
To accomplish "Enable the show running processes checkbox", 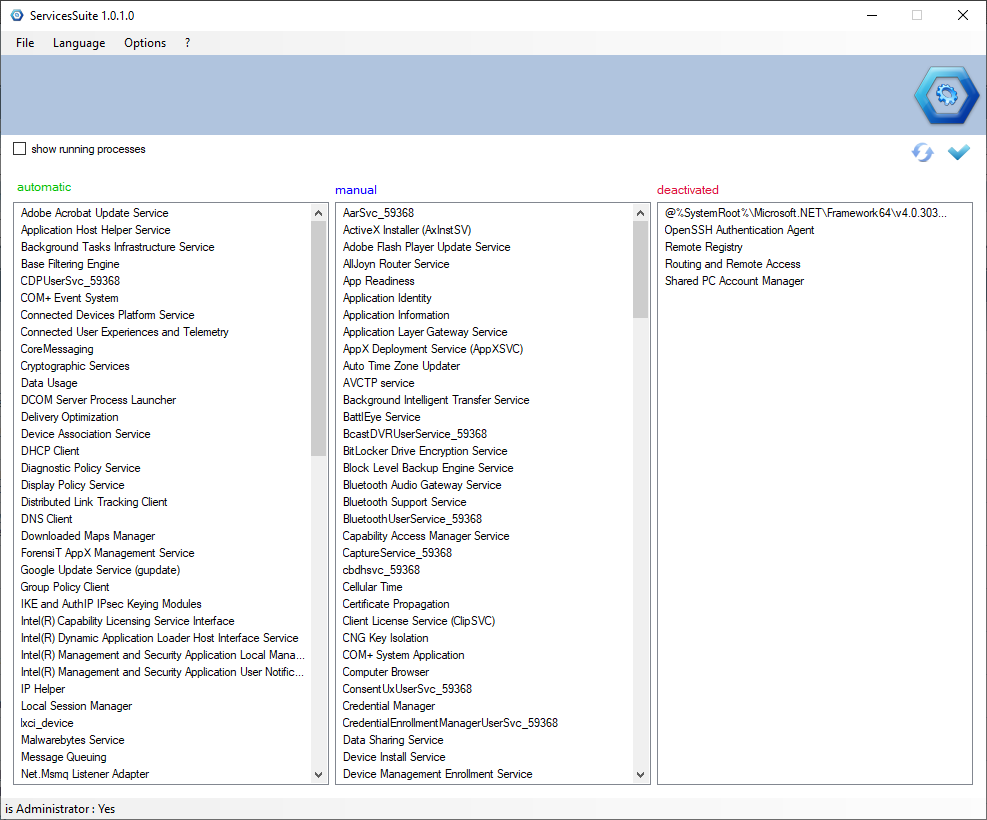I will coord(20,149).
